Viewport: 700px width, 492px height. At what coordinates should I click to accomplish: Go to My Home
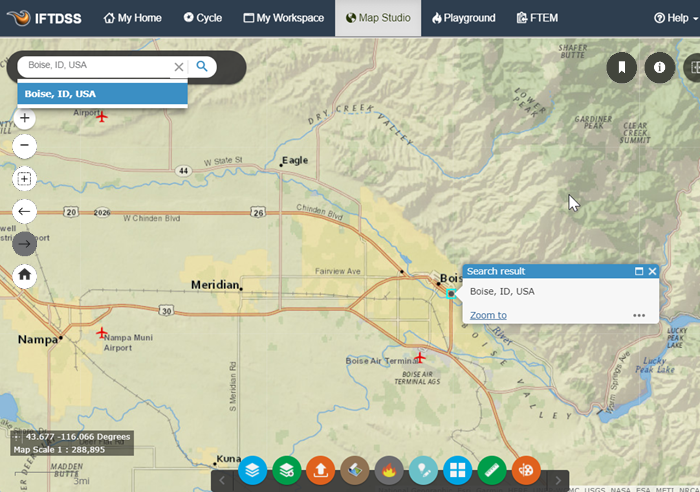point(133,18)
